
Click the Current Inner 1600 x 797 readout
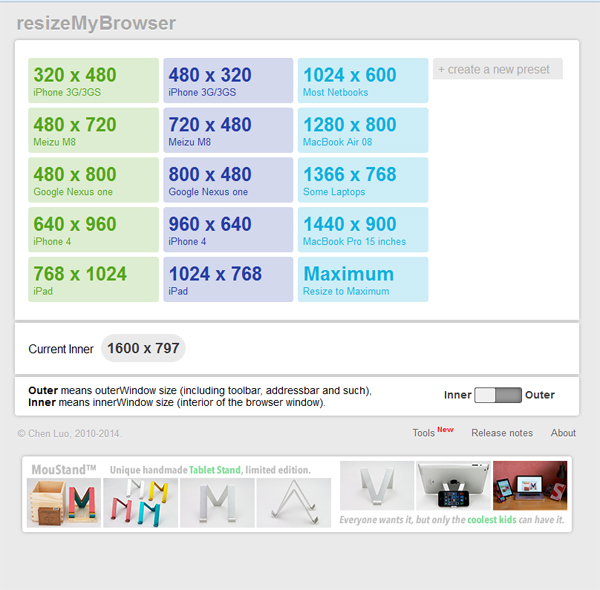[x=143, y=348]
